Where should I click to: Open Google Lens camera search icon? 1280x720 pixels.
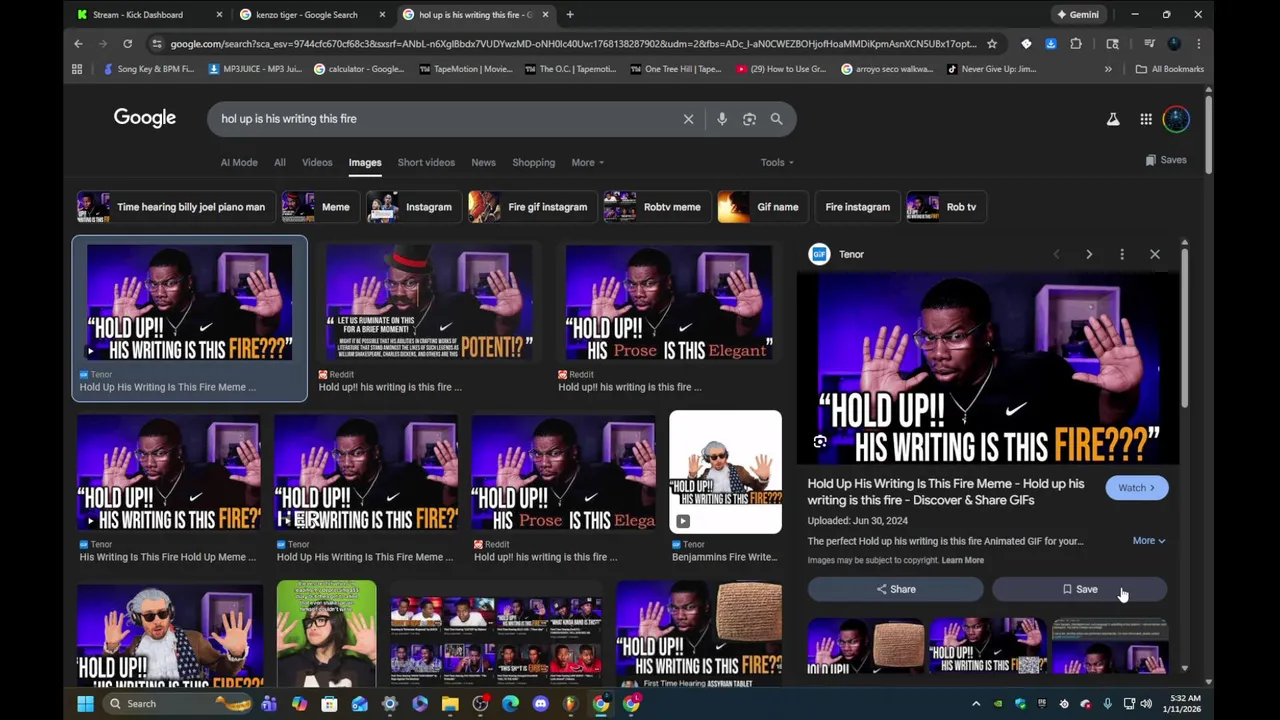click(x=749, y=119)
